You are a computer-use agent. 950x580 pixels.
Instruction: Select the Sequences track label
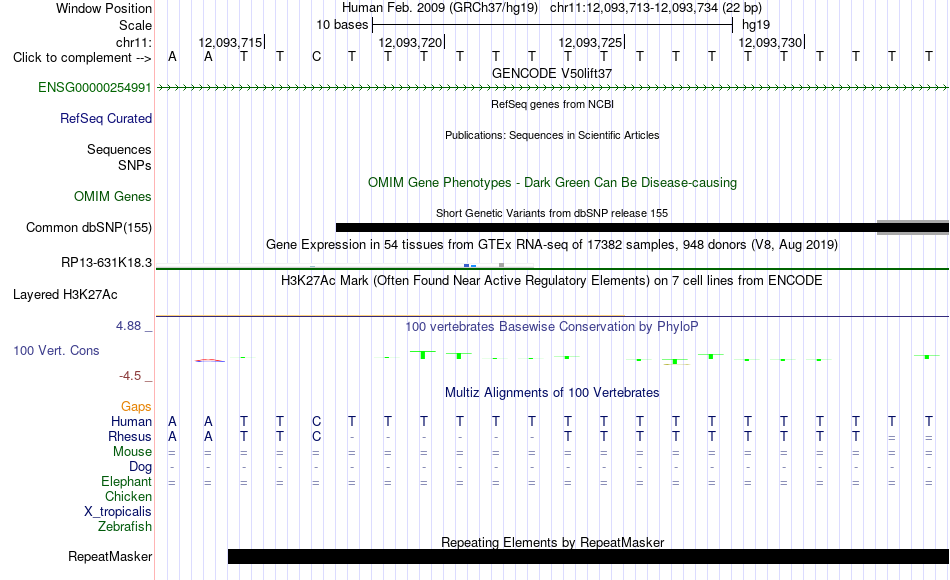click(x=119, y=150)
